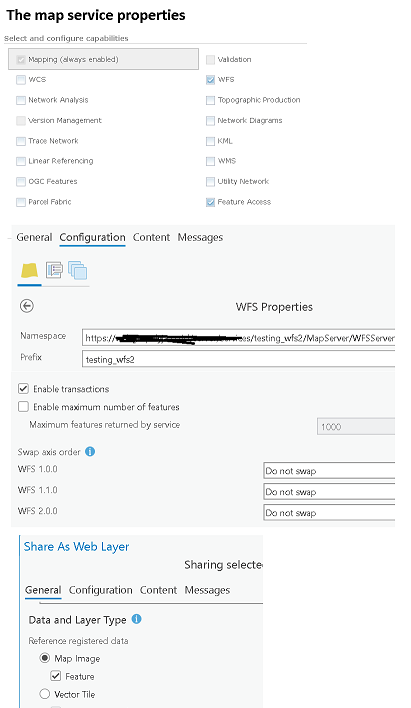Enable the WCS capability checkbox
The image size is (411, 708).
[21, 80]
